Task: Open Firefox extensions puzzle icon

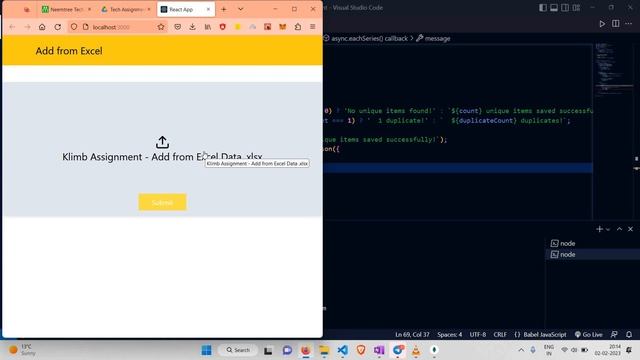Action: point(298,27)
